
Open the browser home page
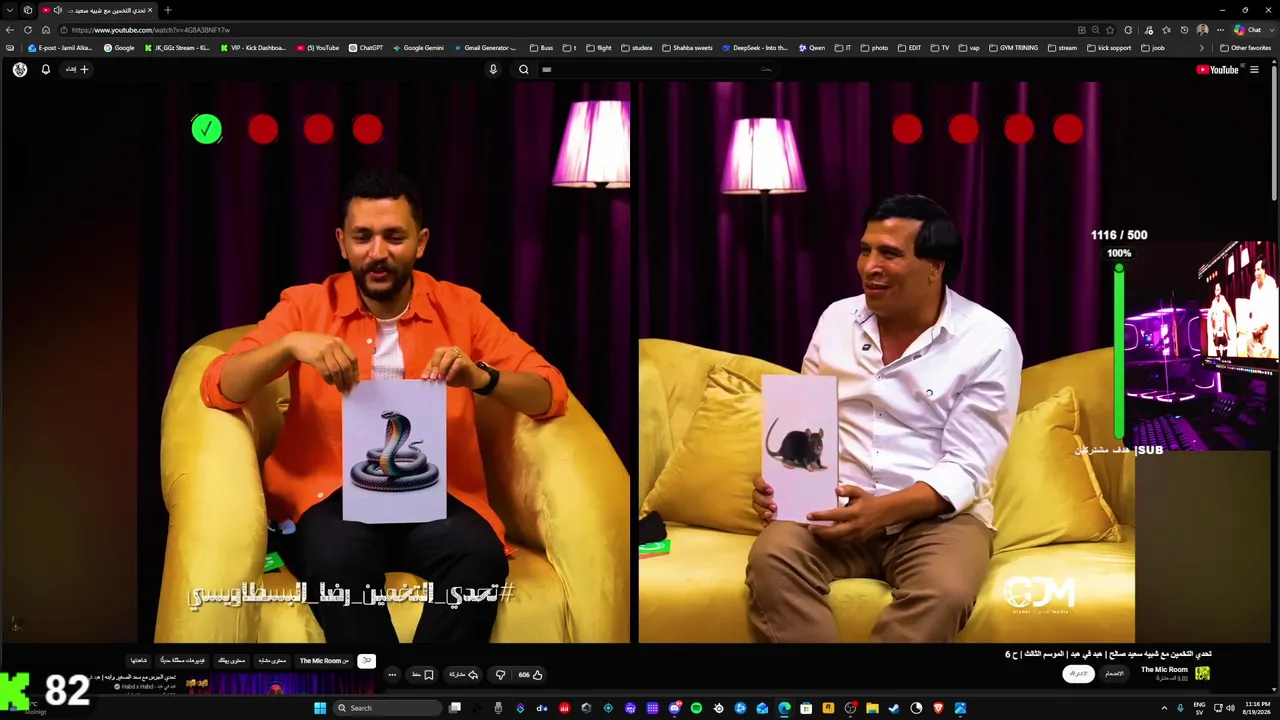click(46, 30)
